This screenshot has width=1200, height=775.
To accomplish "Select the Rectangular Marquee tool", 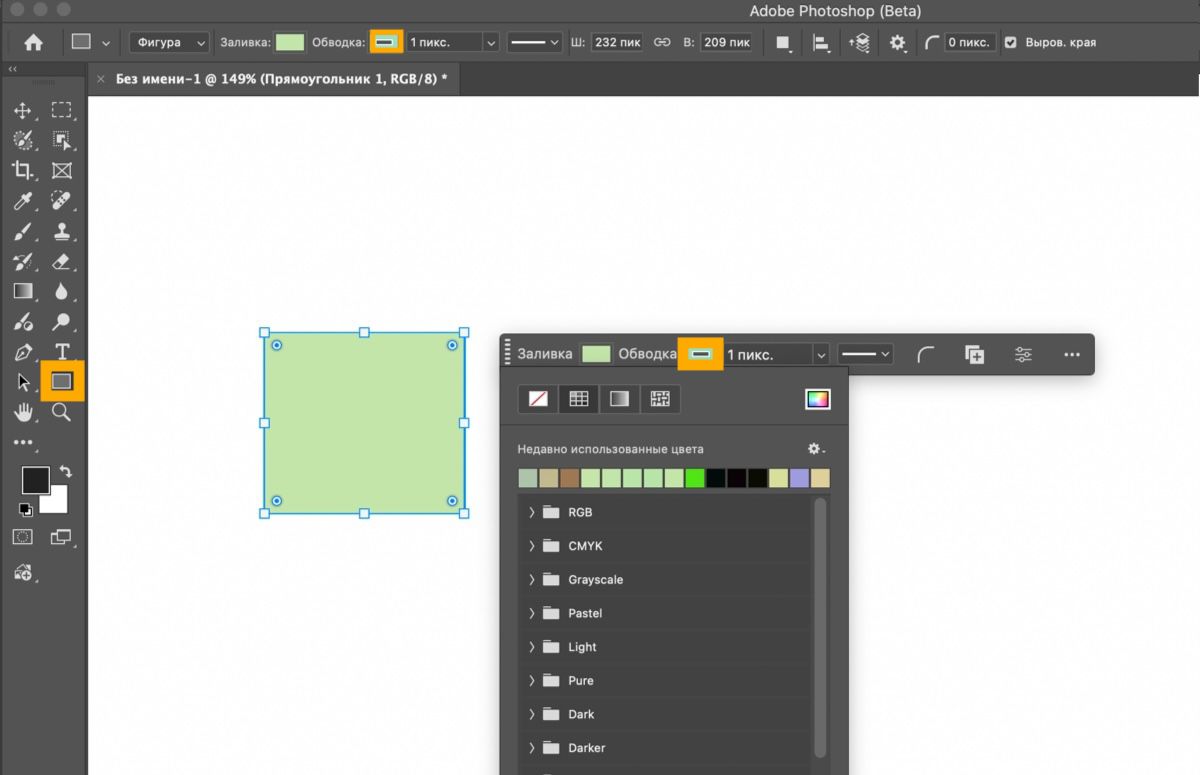I will pos(62,111).
